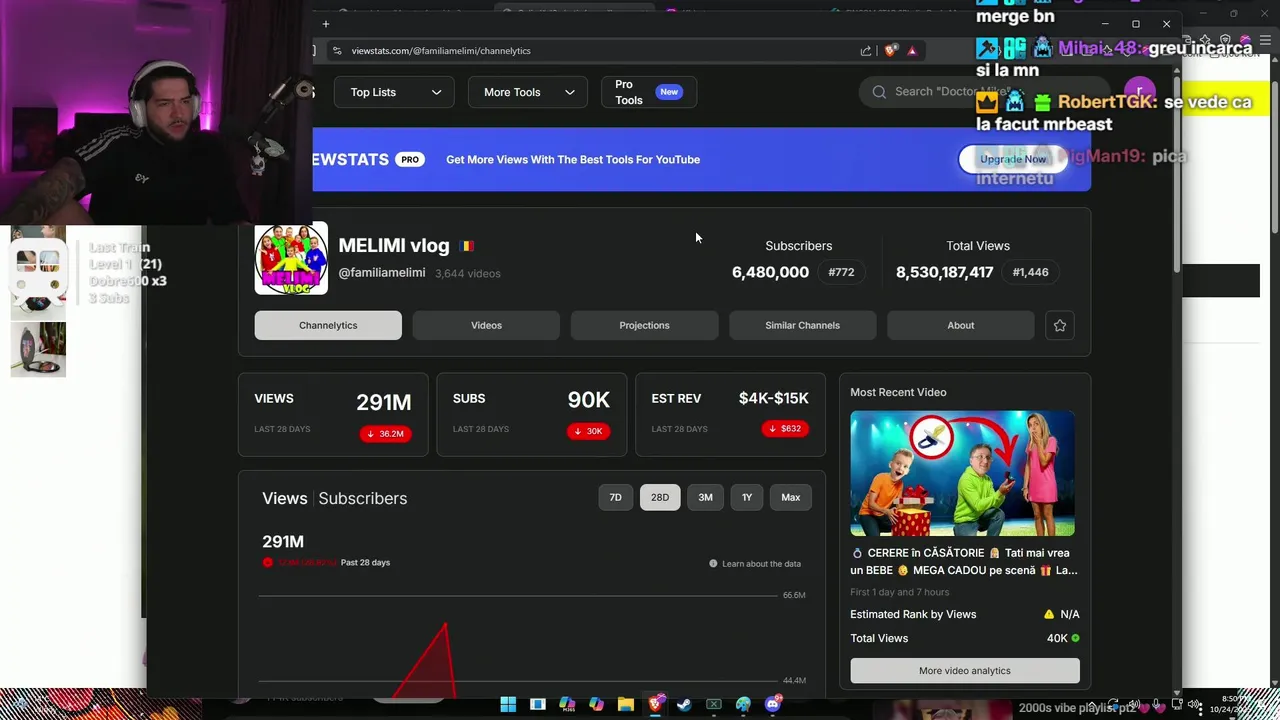The height and width of the screenshot is (720, 1280).
Task: Click More video analytics button
Action: click(965, 671)
